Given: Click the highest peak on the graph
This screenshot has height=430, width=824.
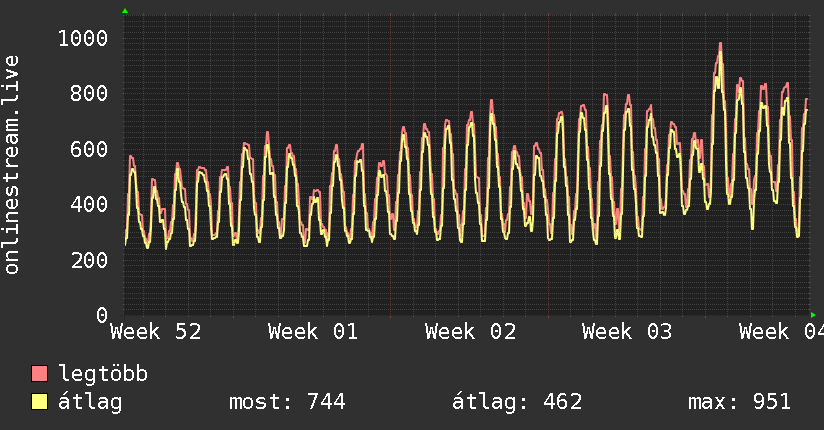Looking at the screenshot, I should (x=720, y=45).
